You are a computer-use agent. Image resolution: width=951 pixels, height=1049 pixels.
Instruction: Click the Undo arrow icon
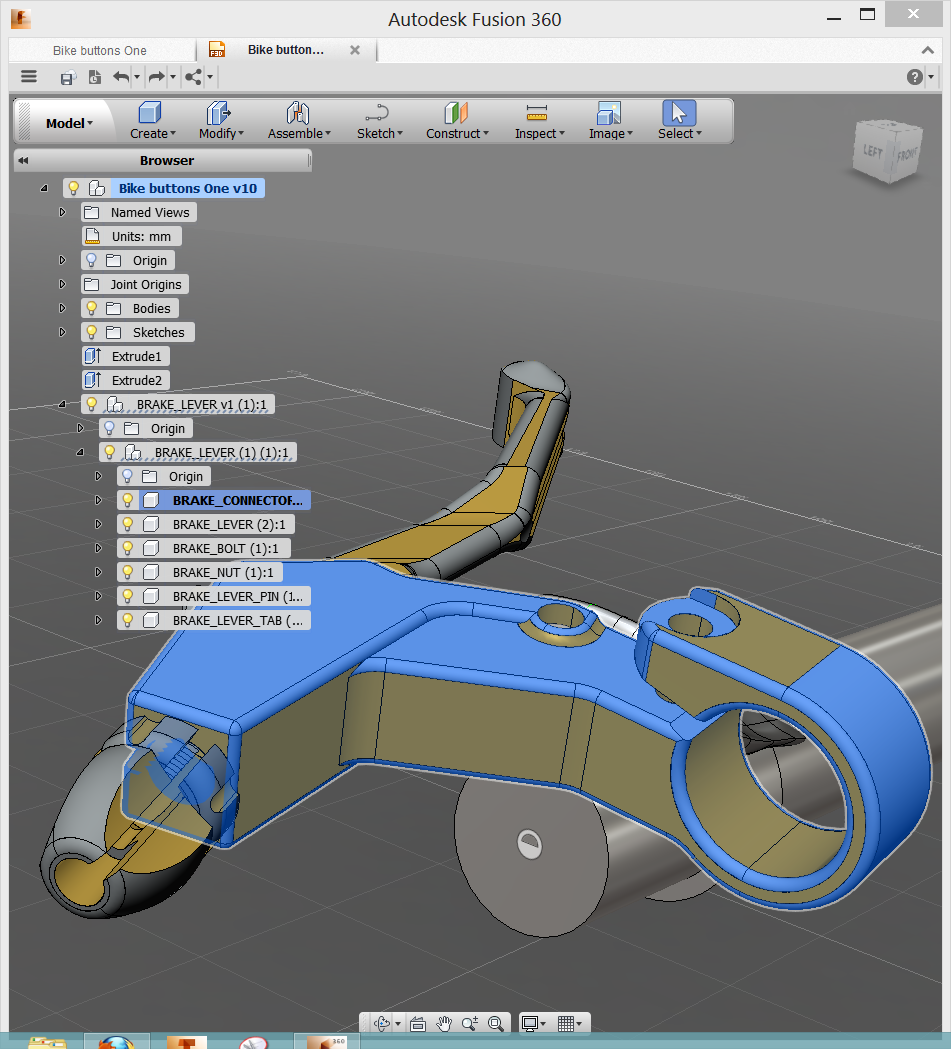tap(121, 77)
